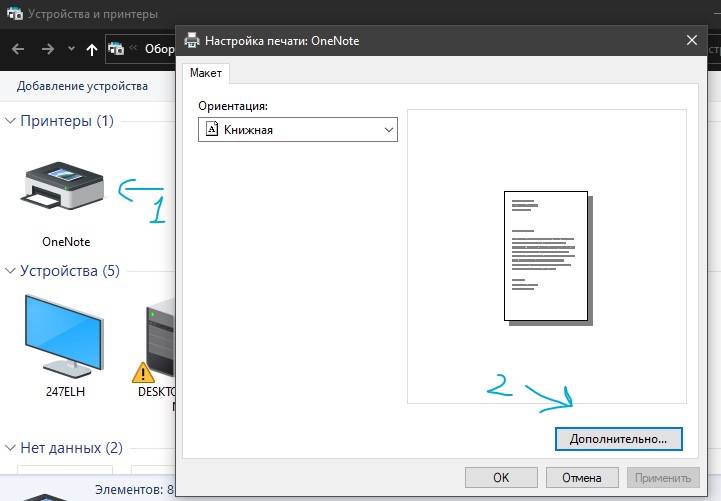The height and width of the screenshot is (501, 721).
Task: Click the 247ELH device label
Action: (x=65, y=392)
